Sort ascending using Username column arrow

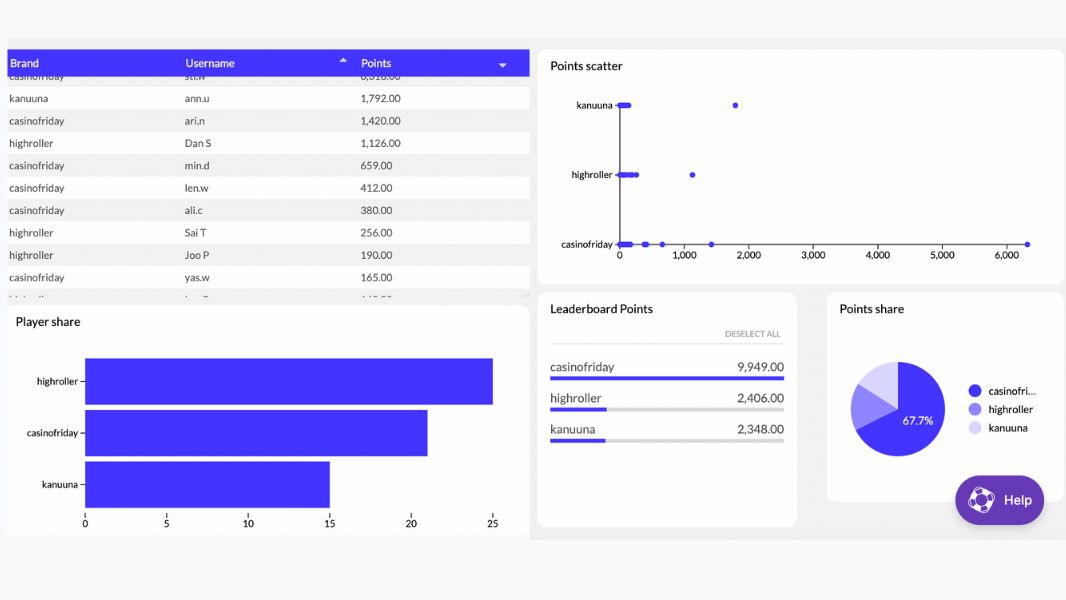(x=343, y=60)
